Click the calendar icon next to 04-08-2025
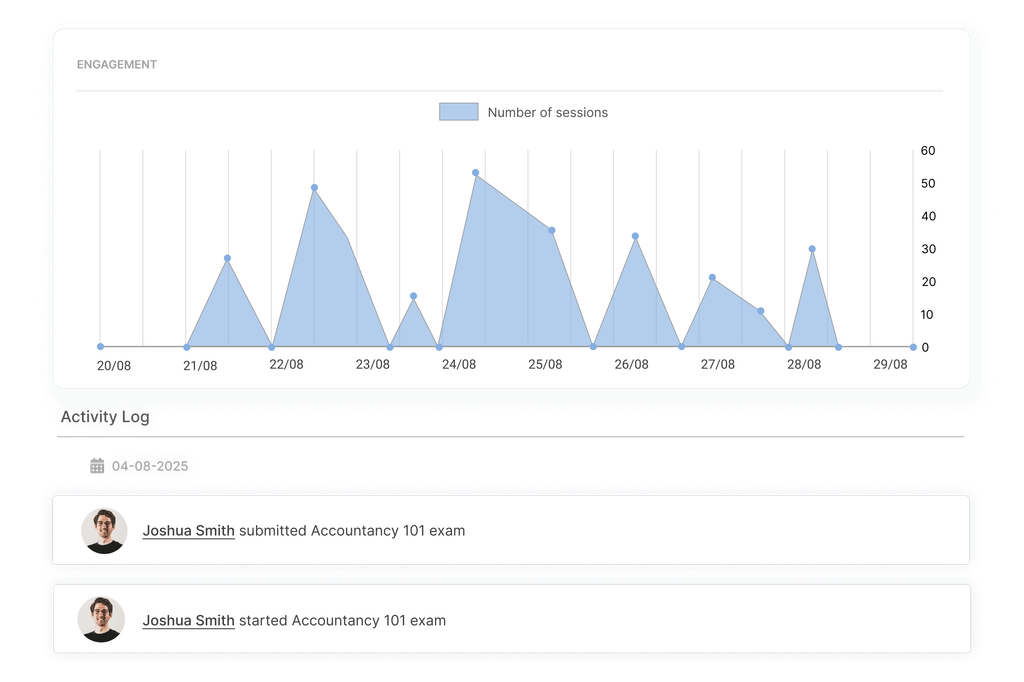Viewport: 1024px width, 682px height. [96, 466]
